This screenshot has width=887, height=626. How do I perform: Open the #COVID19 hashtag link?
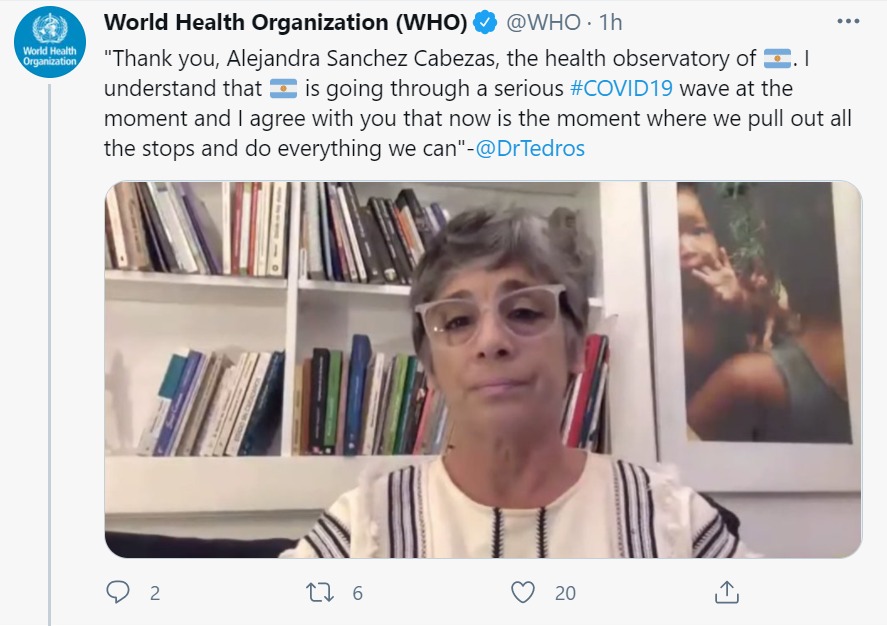coord(621,88)
